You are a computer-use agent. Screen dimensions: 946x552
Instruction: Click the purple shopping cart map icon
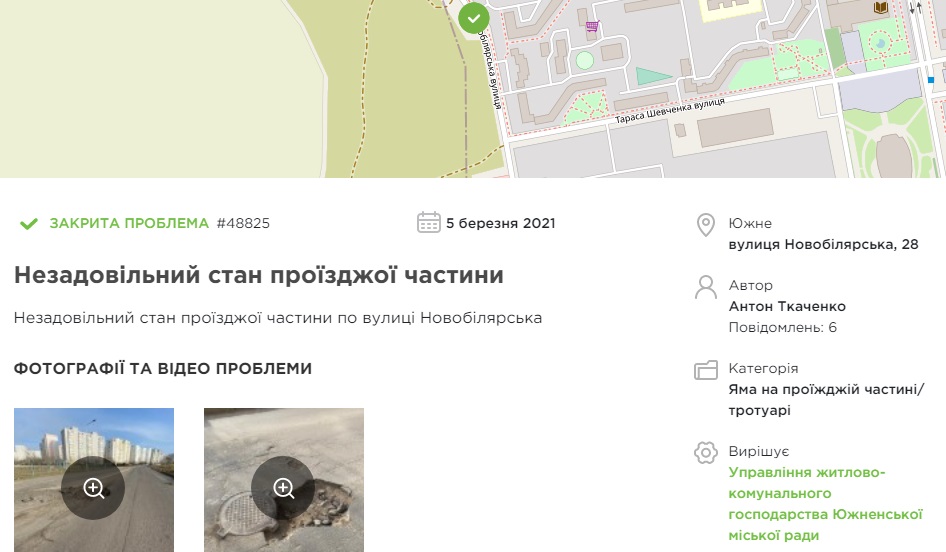(592, 26)
